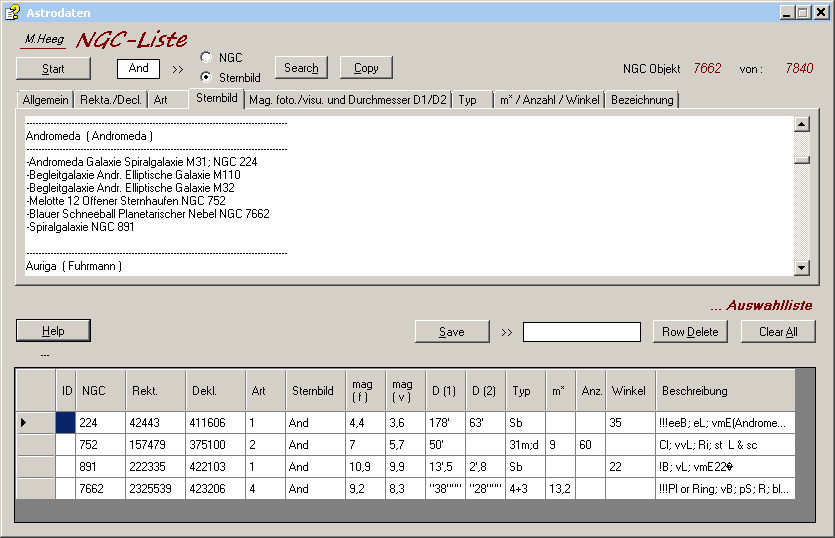This screenshot has height=538, width=835.
Task: Click the M.Heeg author label
Action: click(x=44, y=39)
